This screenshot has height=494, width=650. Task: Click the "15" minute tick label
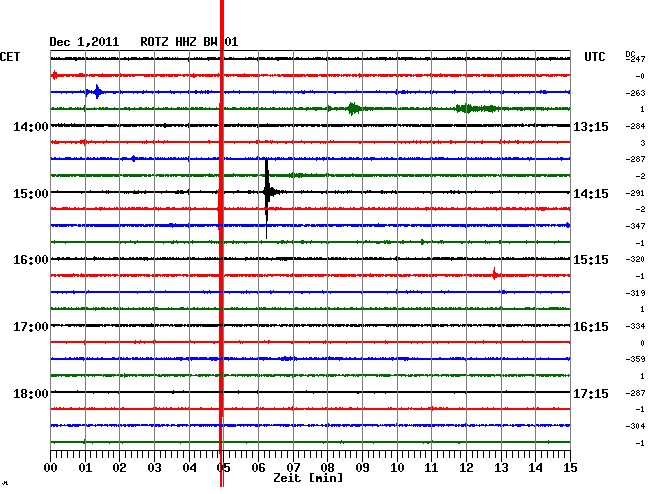pos(570,468)
